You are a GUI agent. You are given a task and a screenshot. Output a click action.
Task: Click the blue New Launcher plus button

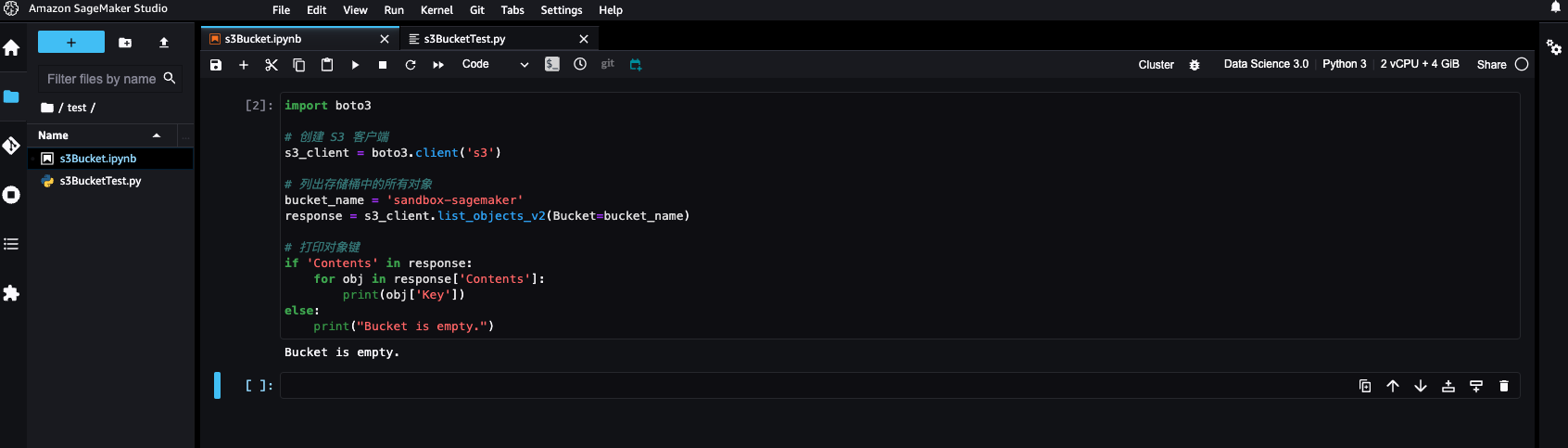click(71, 42)
